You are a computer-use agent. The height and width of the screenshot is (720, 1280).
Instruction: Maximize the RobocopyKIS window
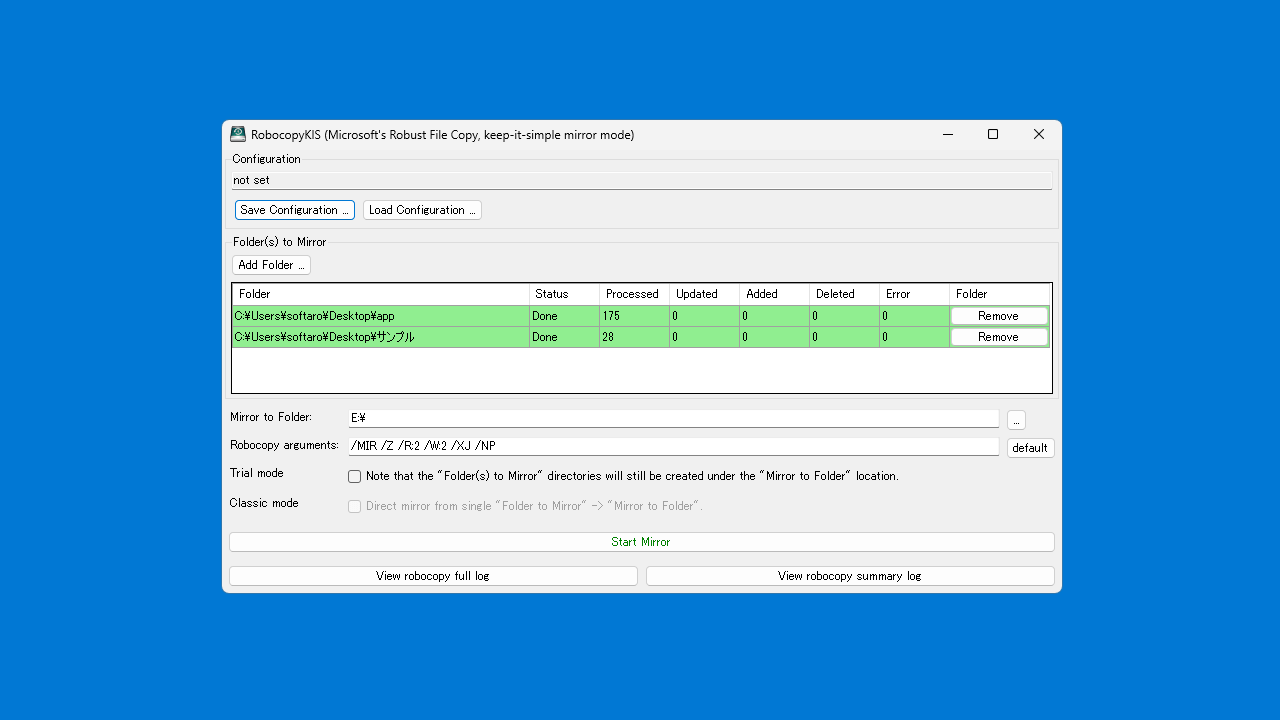pyautogui.click(x=993, y=134)
